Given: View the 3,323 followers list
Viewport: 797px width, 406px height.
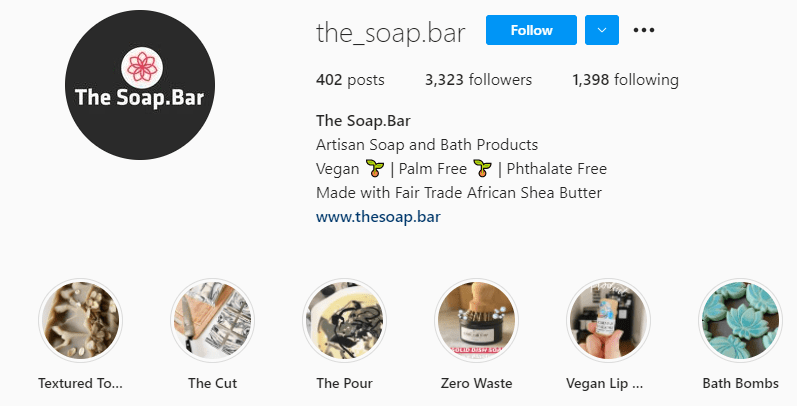Looking at the screenshot, I should [478, 80].
